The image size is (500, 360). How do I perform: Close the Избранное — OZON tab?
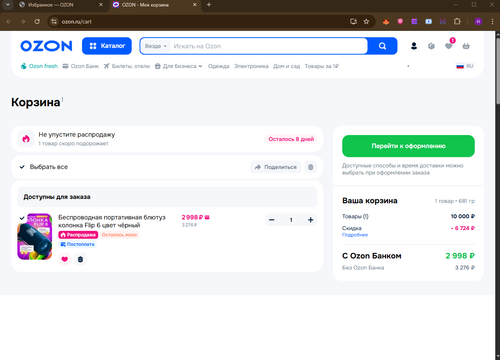[101, 5]
